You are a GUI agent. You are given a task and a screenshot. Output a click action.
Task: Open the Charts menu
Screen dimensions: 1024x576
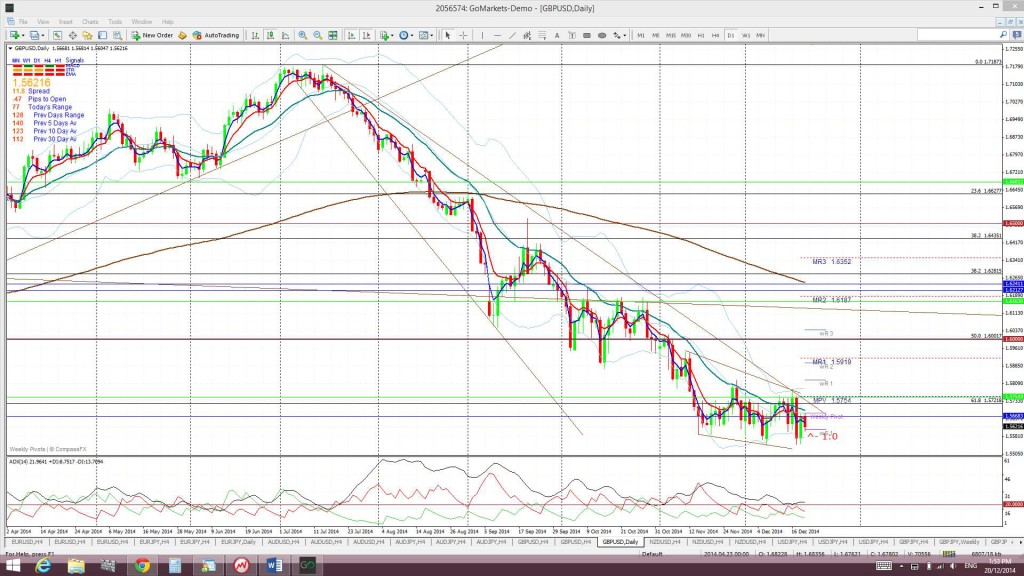pos(90,22)
